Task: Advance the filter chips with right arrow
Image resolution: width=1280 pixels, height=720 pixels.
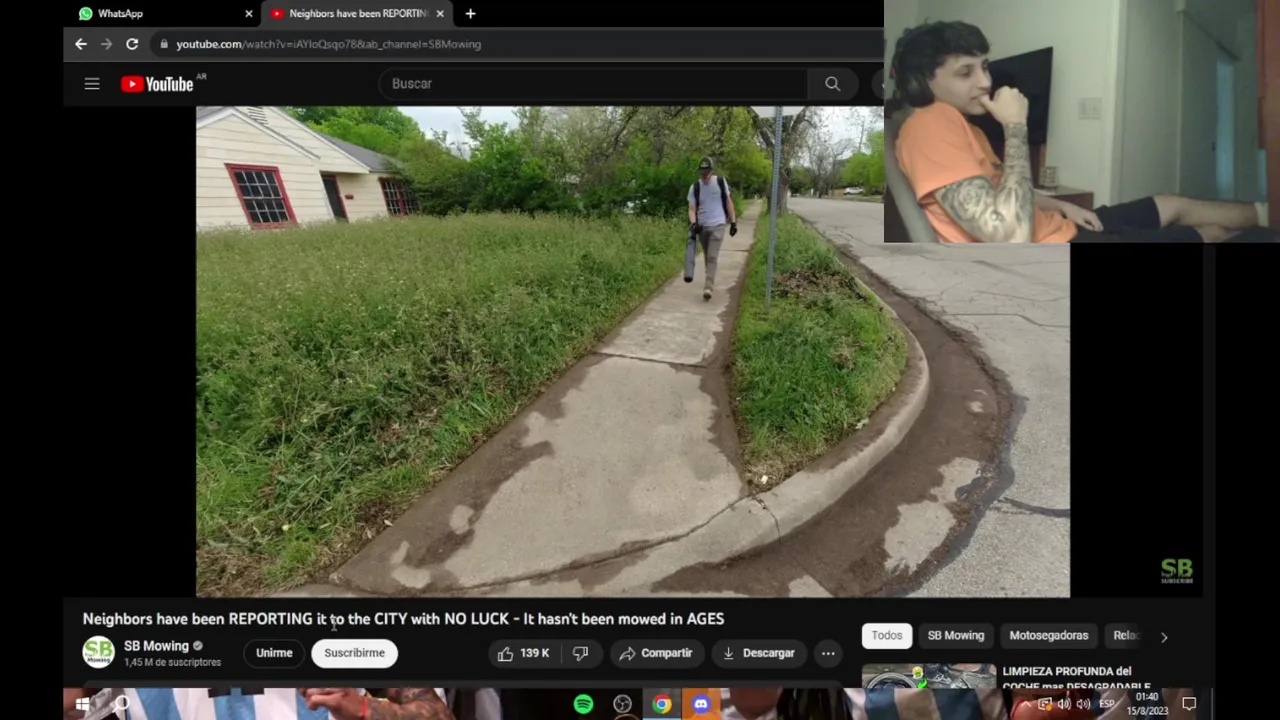Action: 1164,637
